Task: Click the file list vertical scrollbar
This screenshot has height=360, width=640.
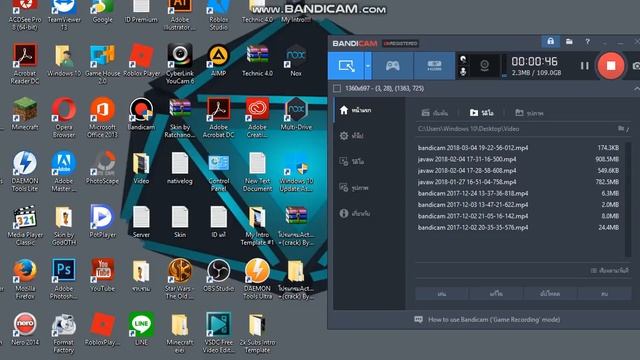Action: click(628, 199)
